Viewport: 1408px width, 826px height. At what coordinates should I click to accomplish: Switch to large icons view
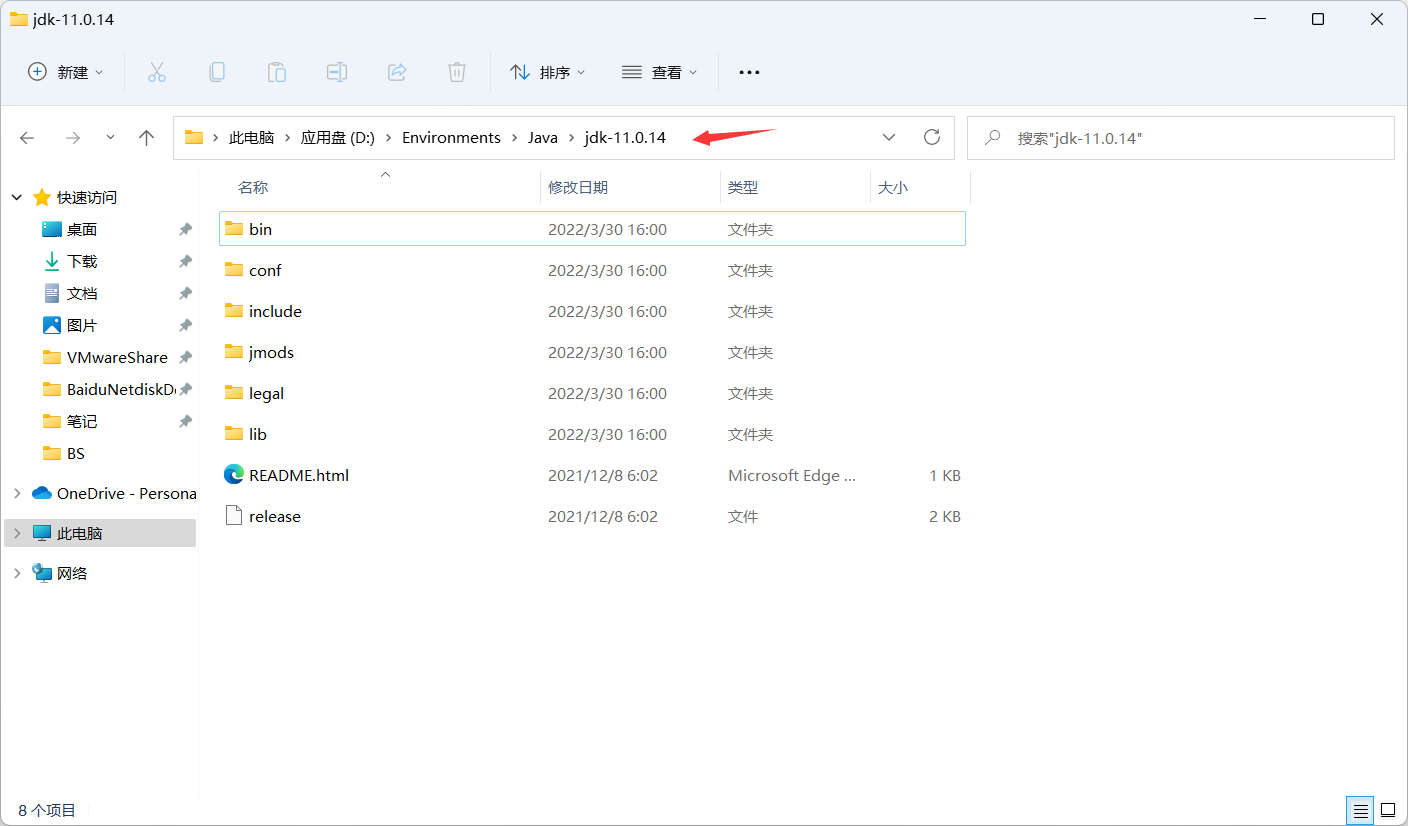coord(1388,810)
